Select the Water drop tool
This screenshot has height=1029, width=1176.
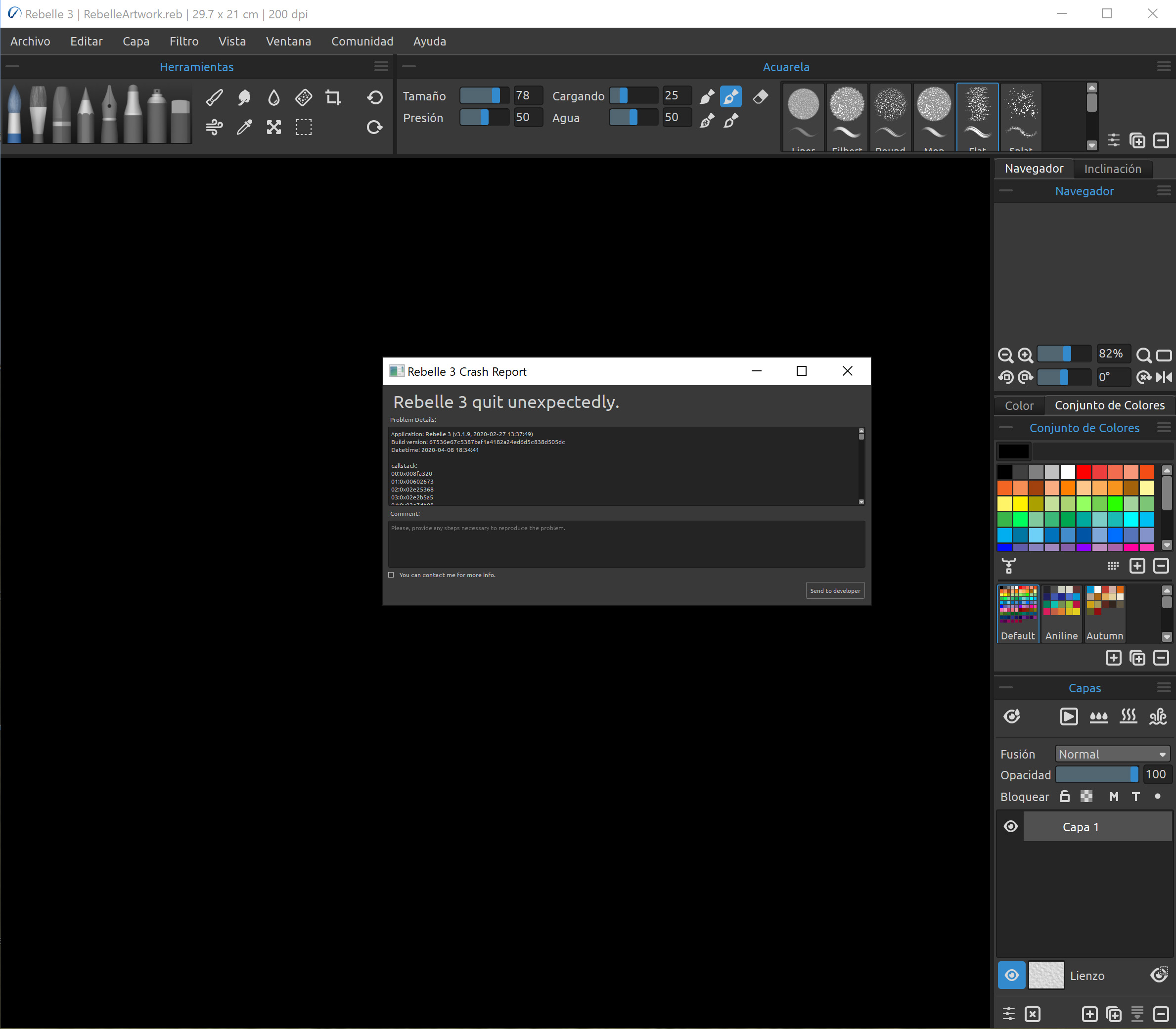coord(274,97)
